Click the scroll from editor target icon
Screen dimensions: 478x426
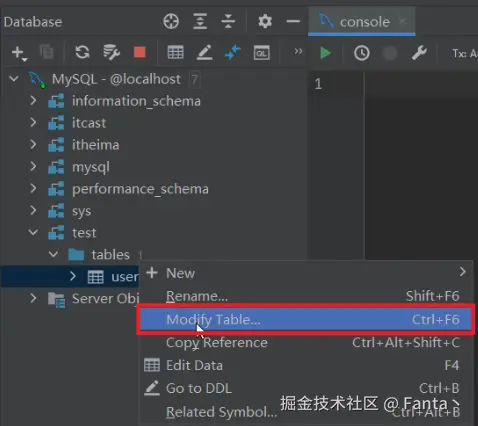coord(171,22)
